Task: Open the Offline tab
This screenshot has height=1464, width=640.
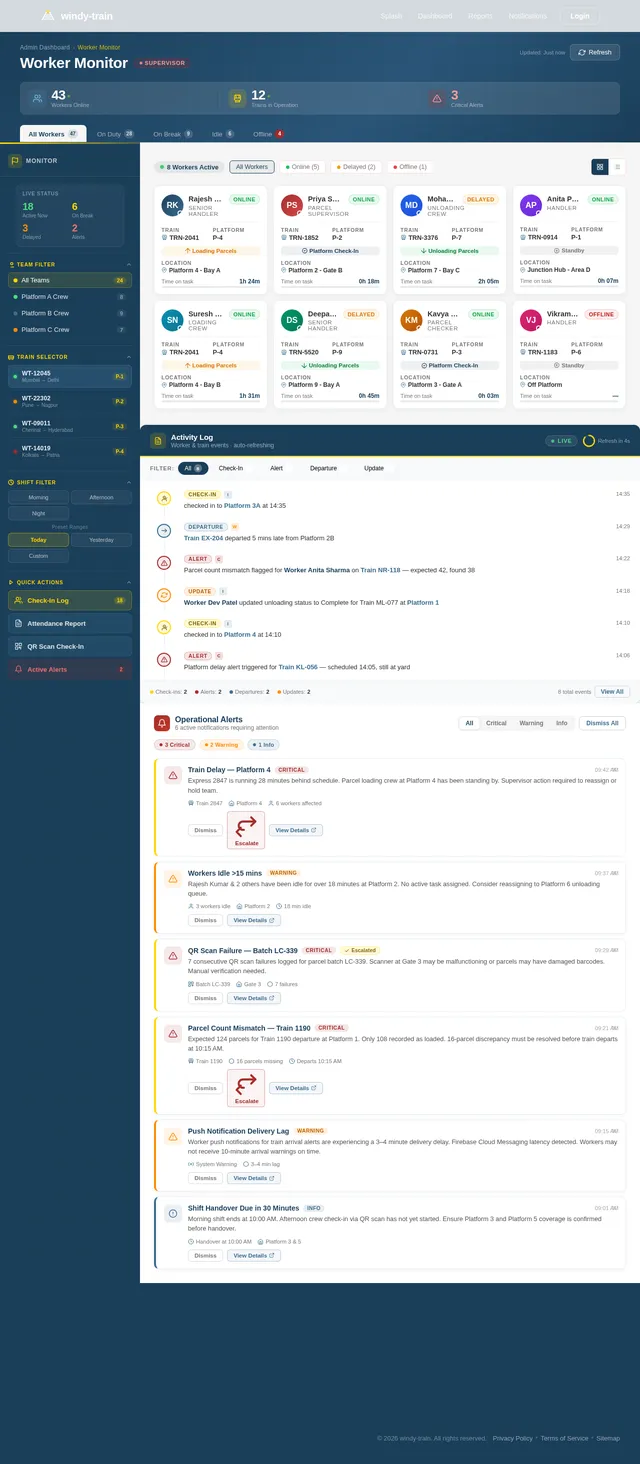Action: pyautogui.click(x=268, y=133)
